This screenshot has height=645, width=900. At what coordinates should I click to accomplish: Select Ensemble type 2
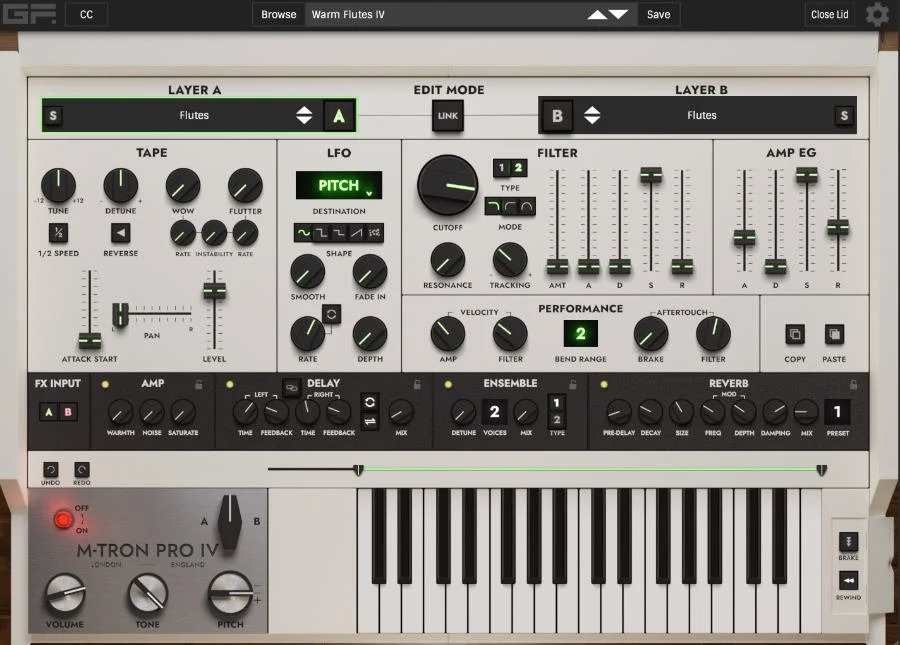point(556,419)
